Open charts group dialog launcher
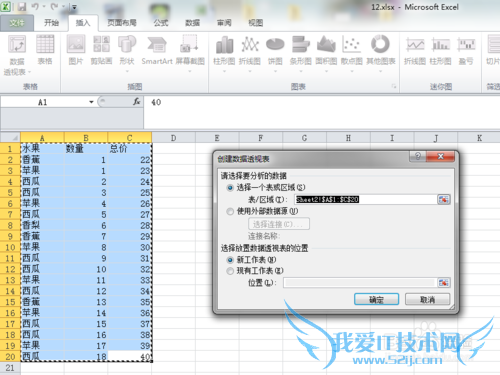 pos(394,87)
